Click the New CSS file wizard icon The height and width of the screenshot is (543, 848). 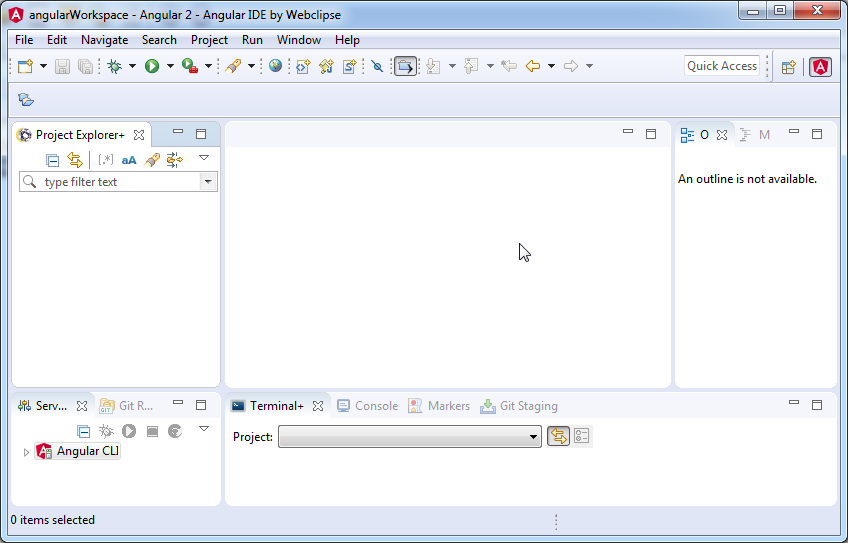point(349,66)
